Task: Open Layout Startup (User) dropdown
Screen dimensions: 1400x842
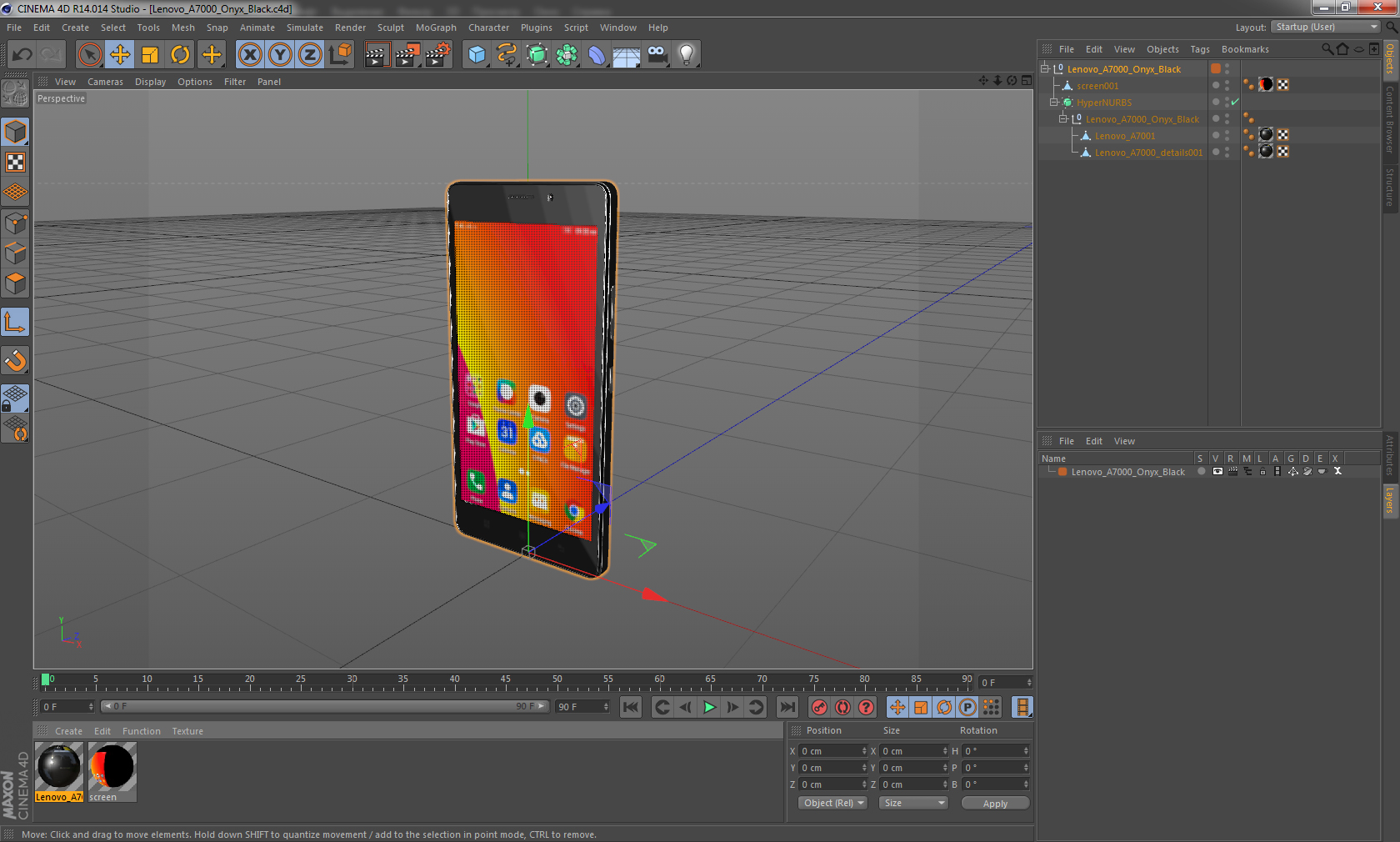Action: tap(1326, 27)
